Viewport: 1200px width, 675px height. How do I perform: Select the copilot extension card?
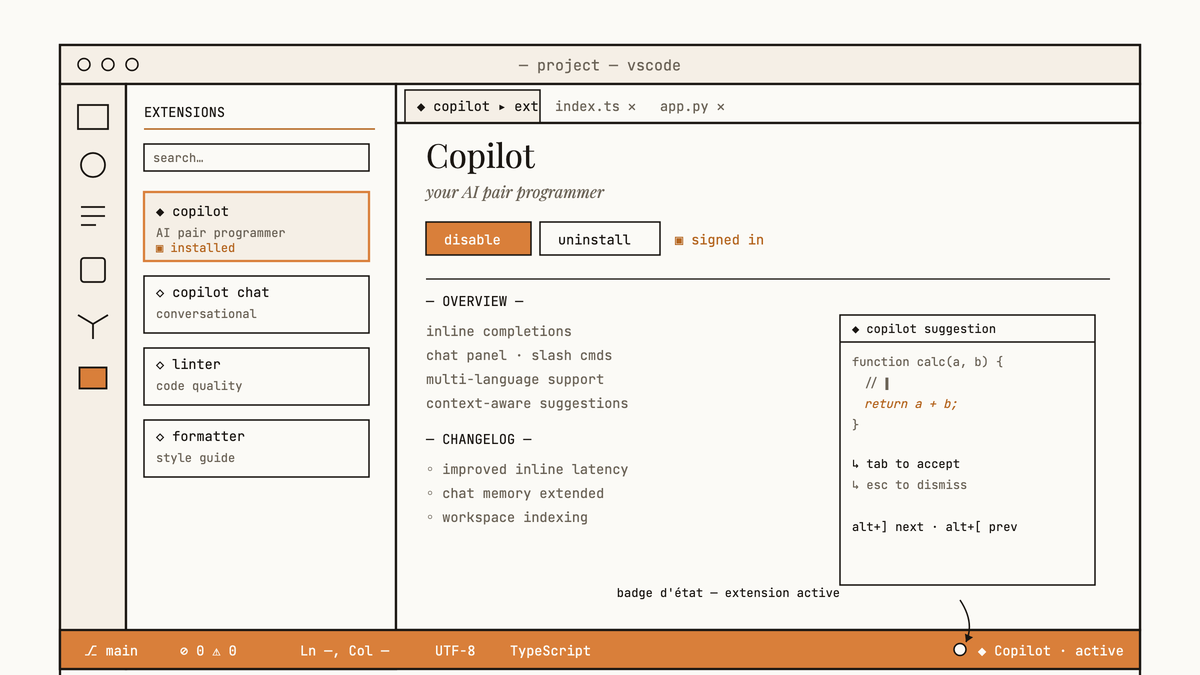click(x=256, y=227)
